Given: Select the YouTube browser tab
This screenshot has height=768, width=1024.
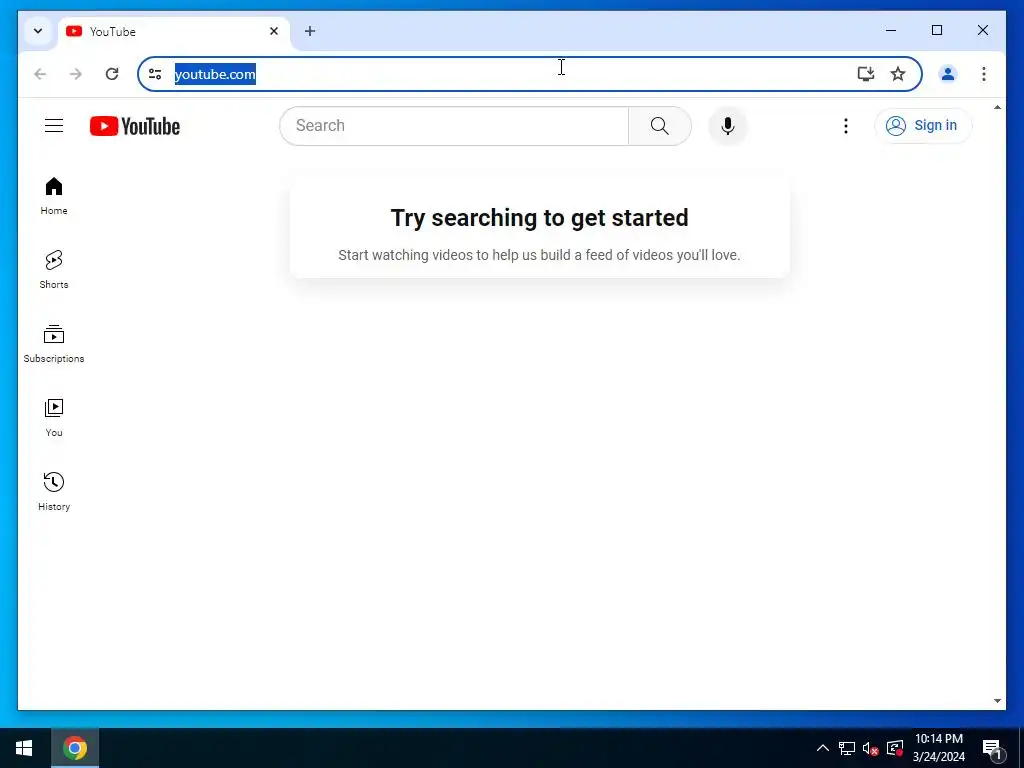Looking at the screenshot, I should tap(173, 31).
